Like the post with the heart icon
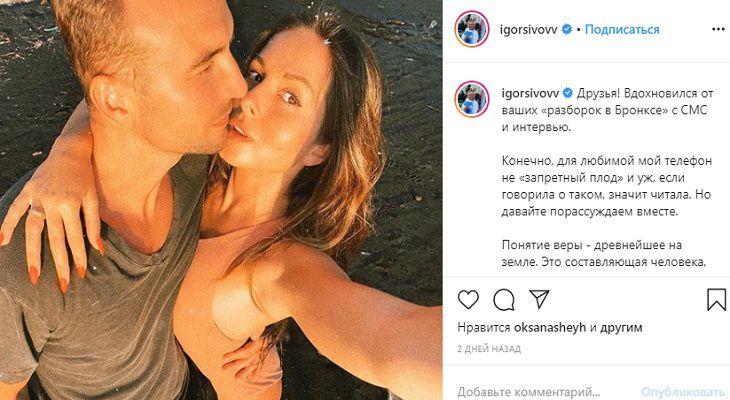This screenshot has height=400, width=730. (468, 299)
